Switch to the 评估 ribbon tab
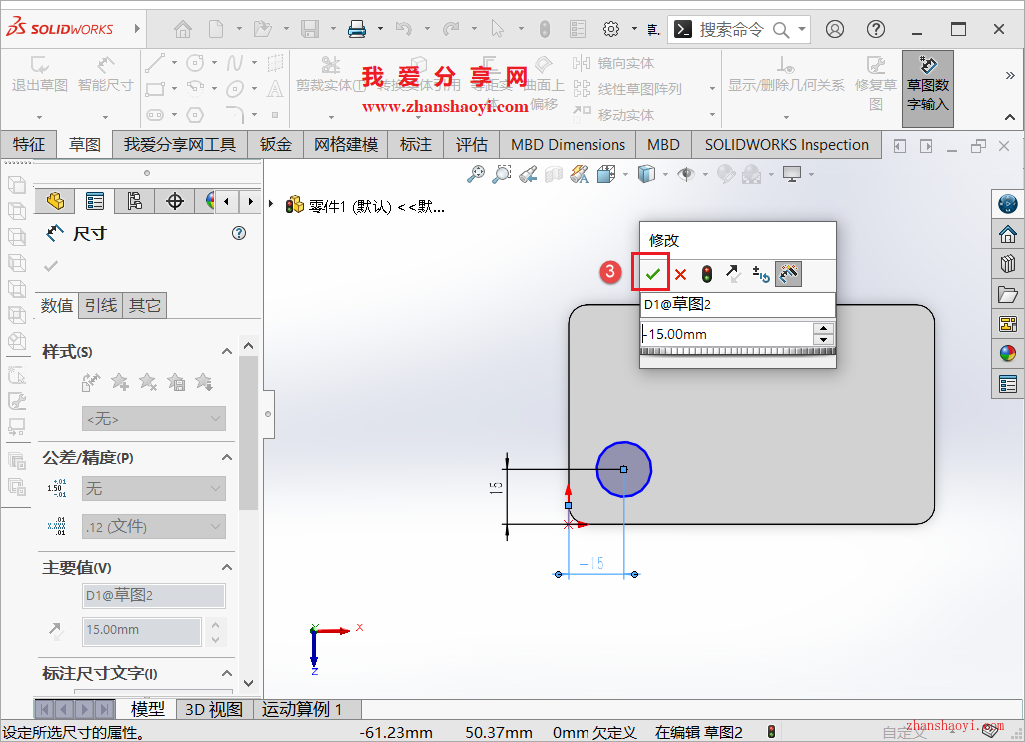 471,144
